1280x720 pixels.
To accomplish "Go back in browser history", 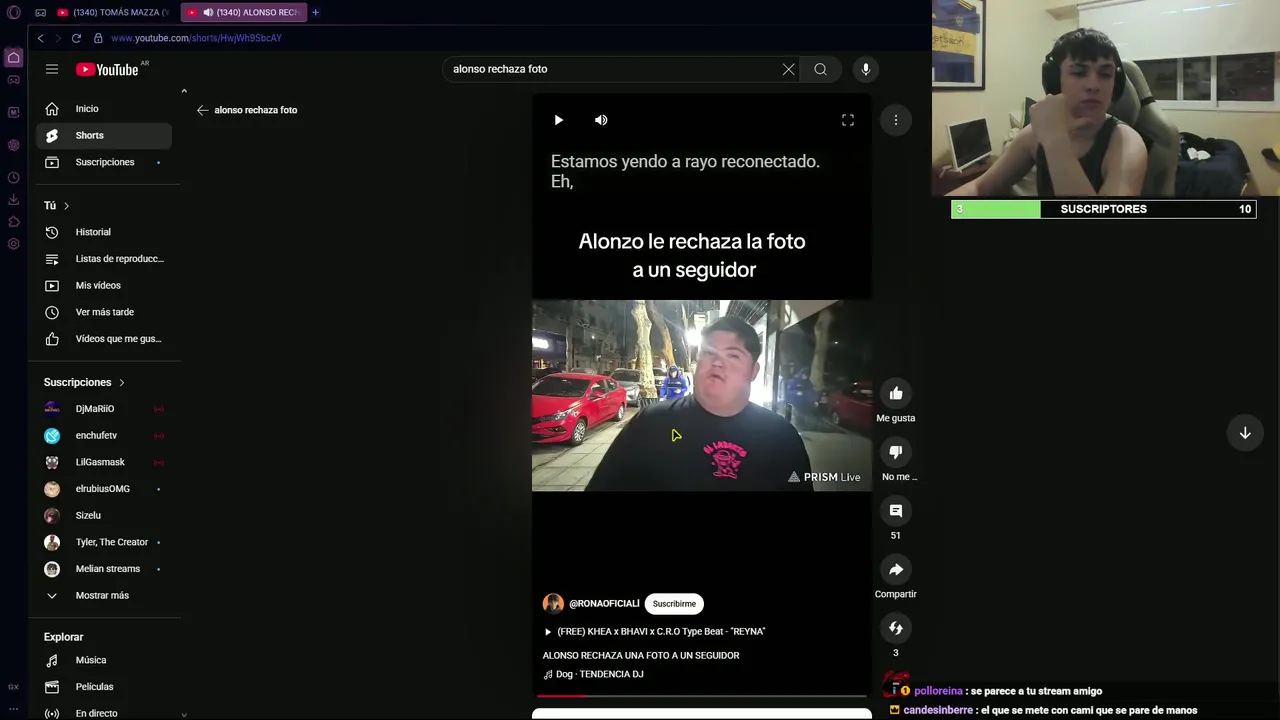I will 40,38.
